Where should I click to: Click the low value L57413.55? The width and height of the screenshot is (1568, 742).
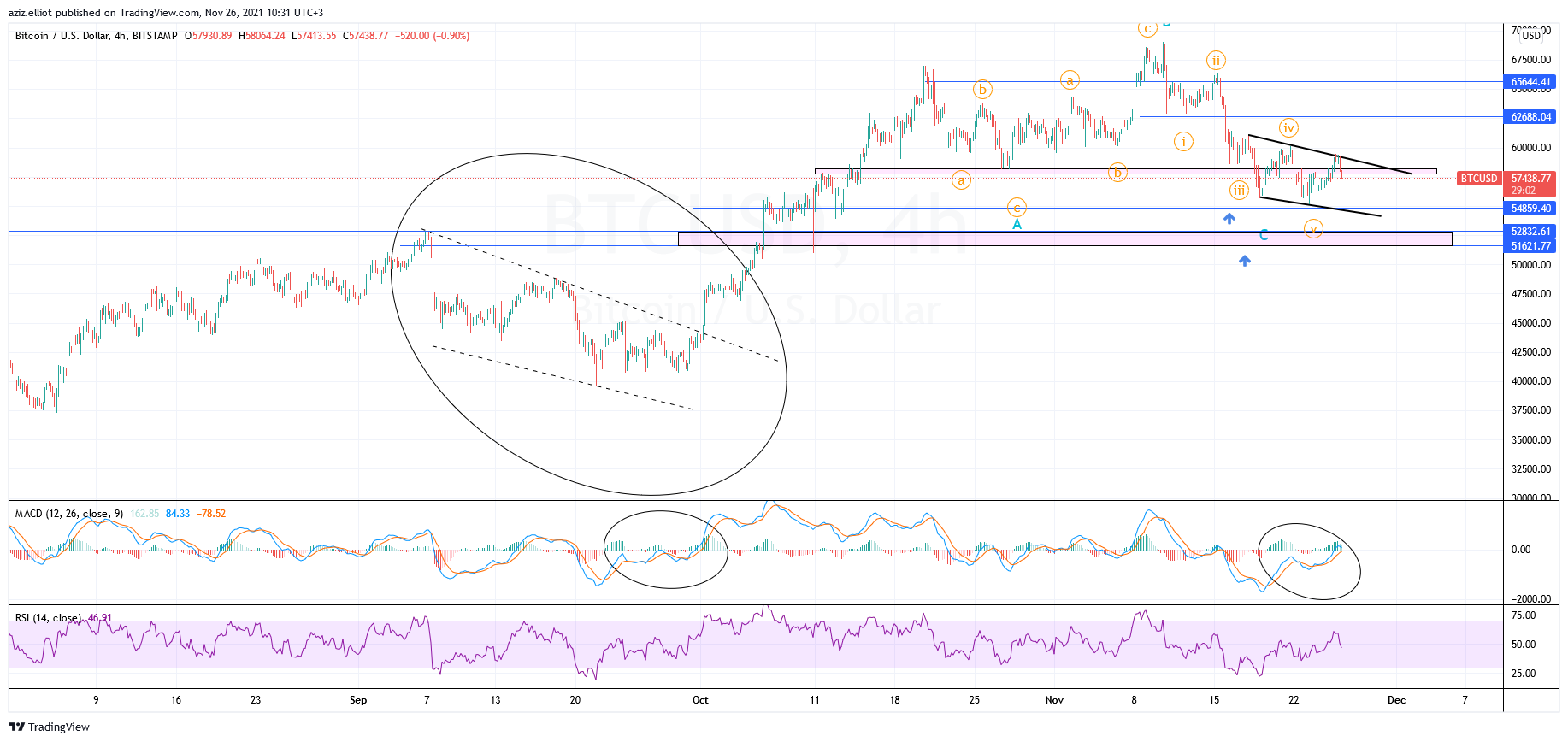pyautogui.click(x=314, y=36)
